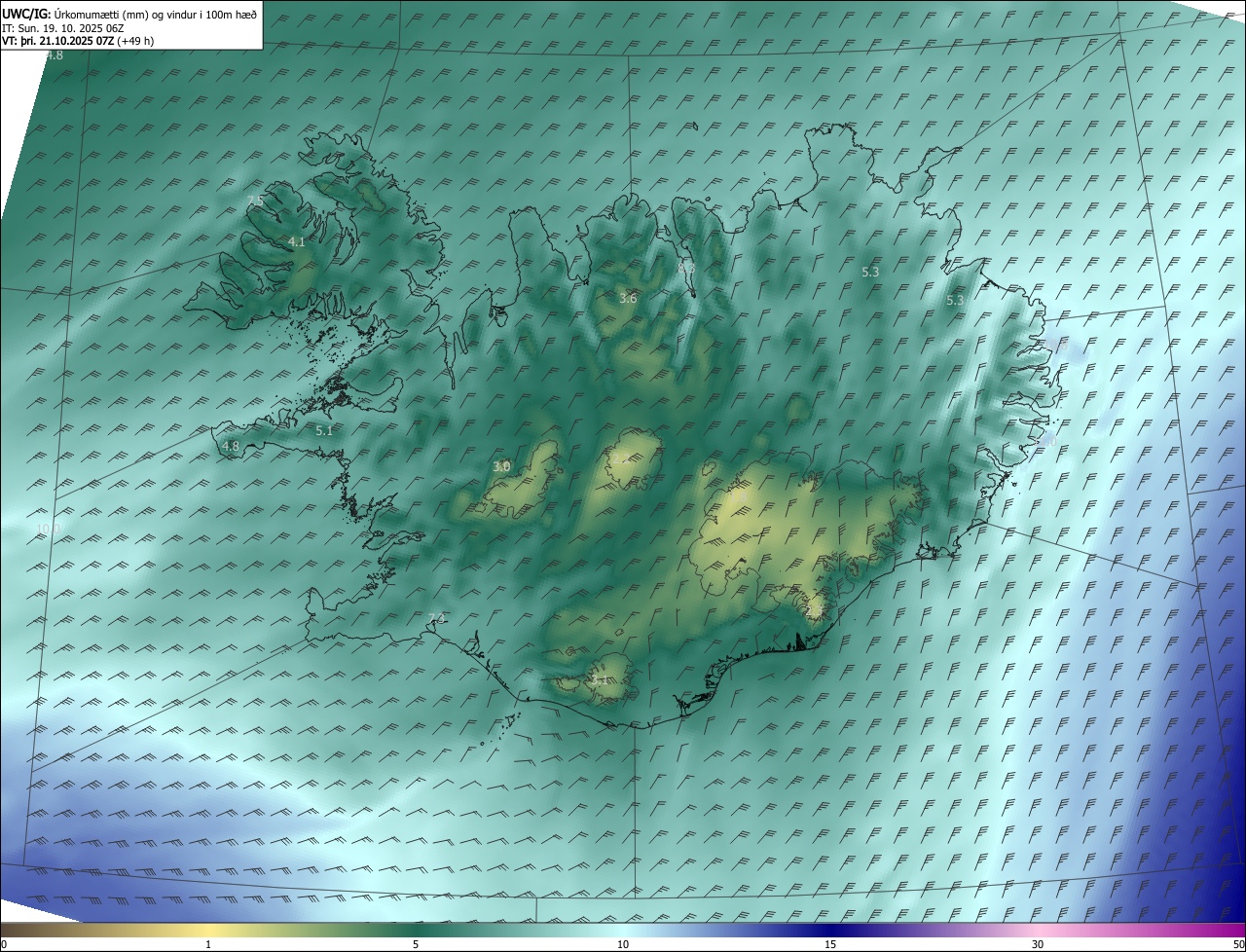
Task: Click the colorbar tick label 0
Action: click(4, 944)
